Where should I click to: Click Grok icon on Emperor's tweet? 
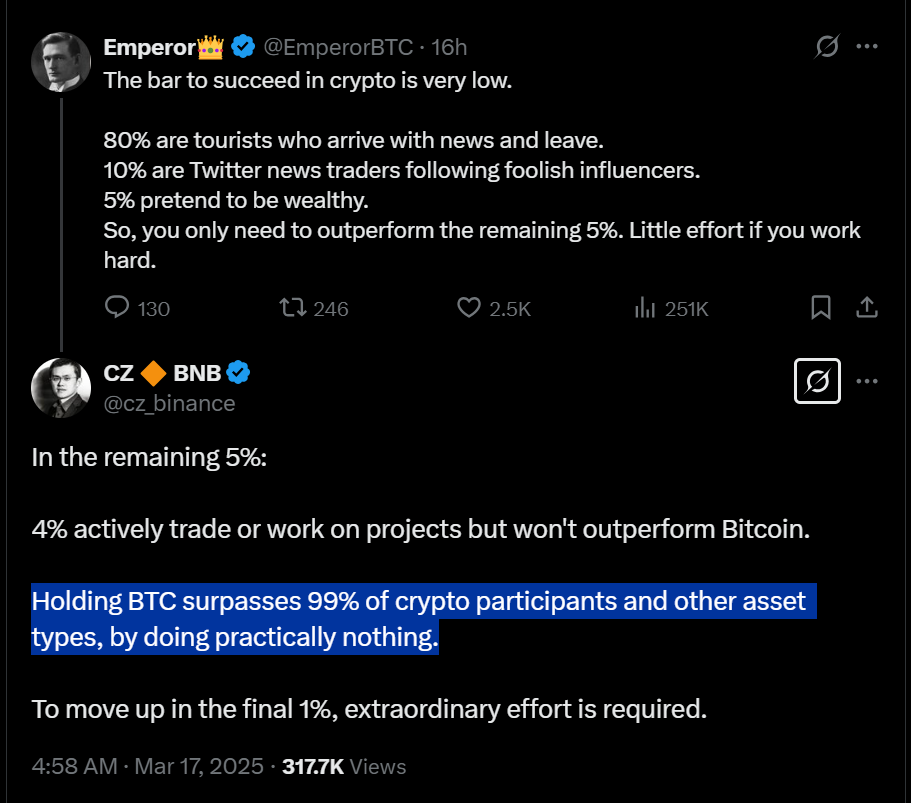pos(827,47)
